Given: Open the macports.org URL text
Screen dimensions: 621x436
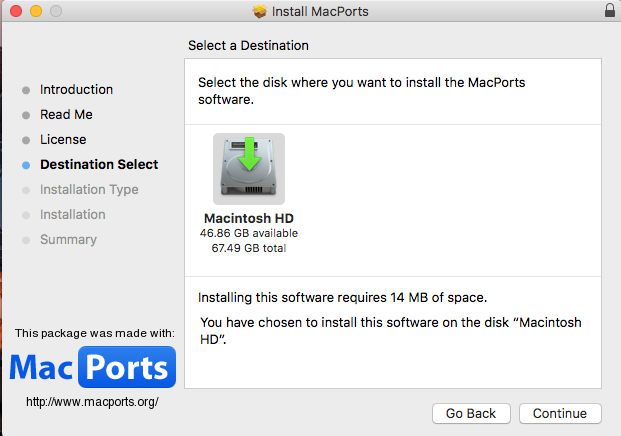Looking at the screenshot, I should coord(92,402).
